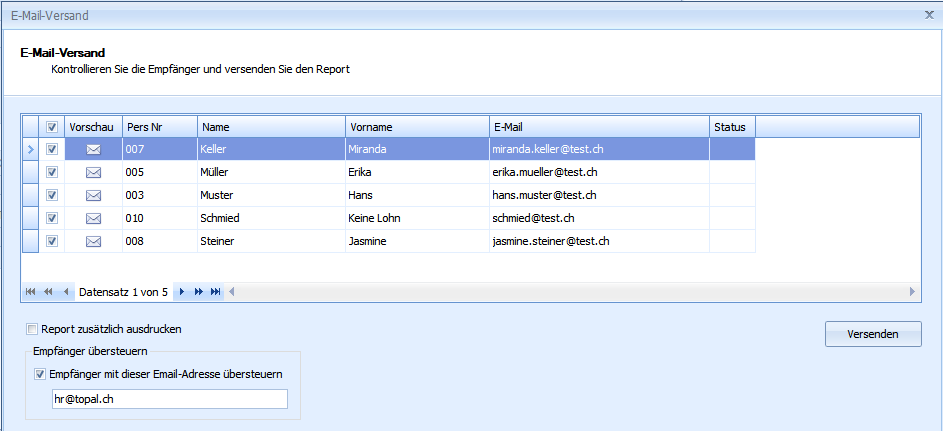This screenshot has height=431, width=943.
Task: Click the preview envelope icon for Erika Müller
Action: (x=93, y=173)
